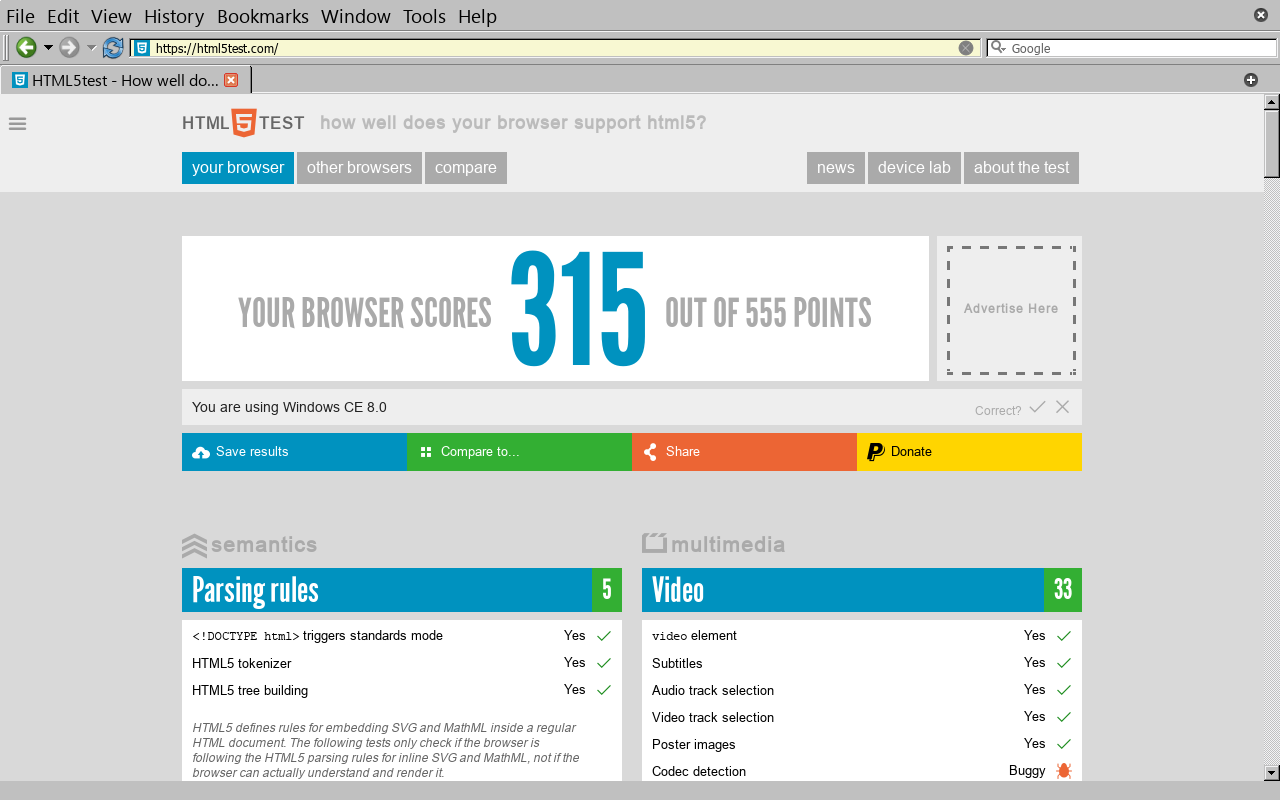The image size is (1280, 800).
Task: Open the Back history dropdown arrow
Action: pos(47,48)
